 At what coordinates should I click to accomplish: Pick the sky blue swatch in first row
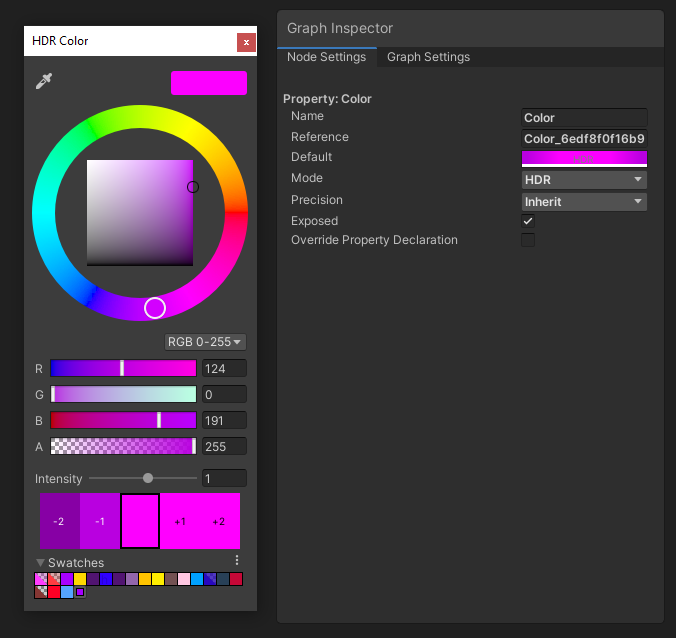(x=197, y=579)
